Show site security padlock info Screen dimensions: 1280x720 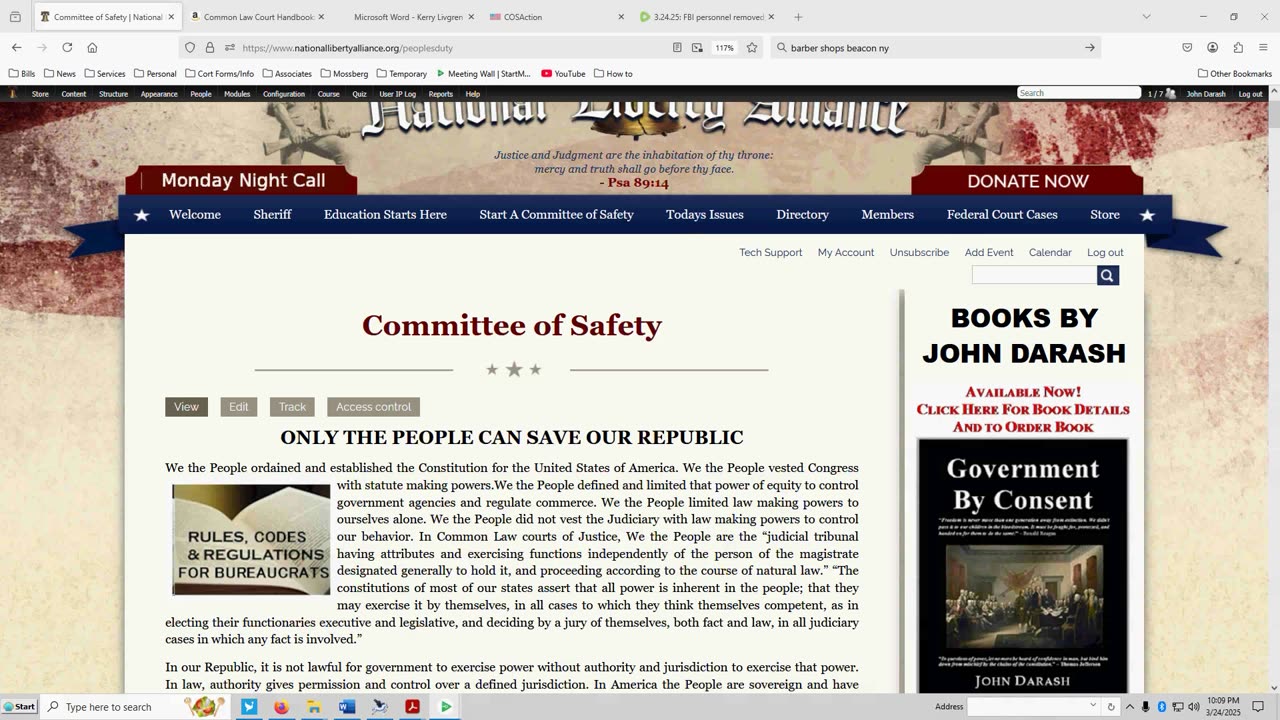pyautogui.click(x=210, y=47)
